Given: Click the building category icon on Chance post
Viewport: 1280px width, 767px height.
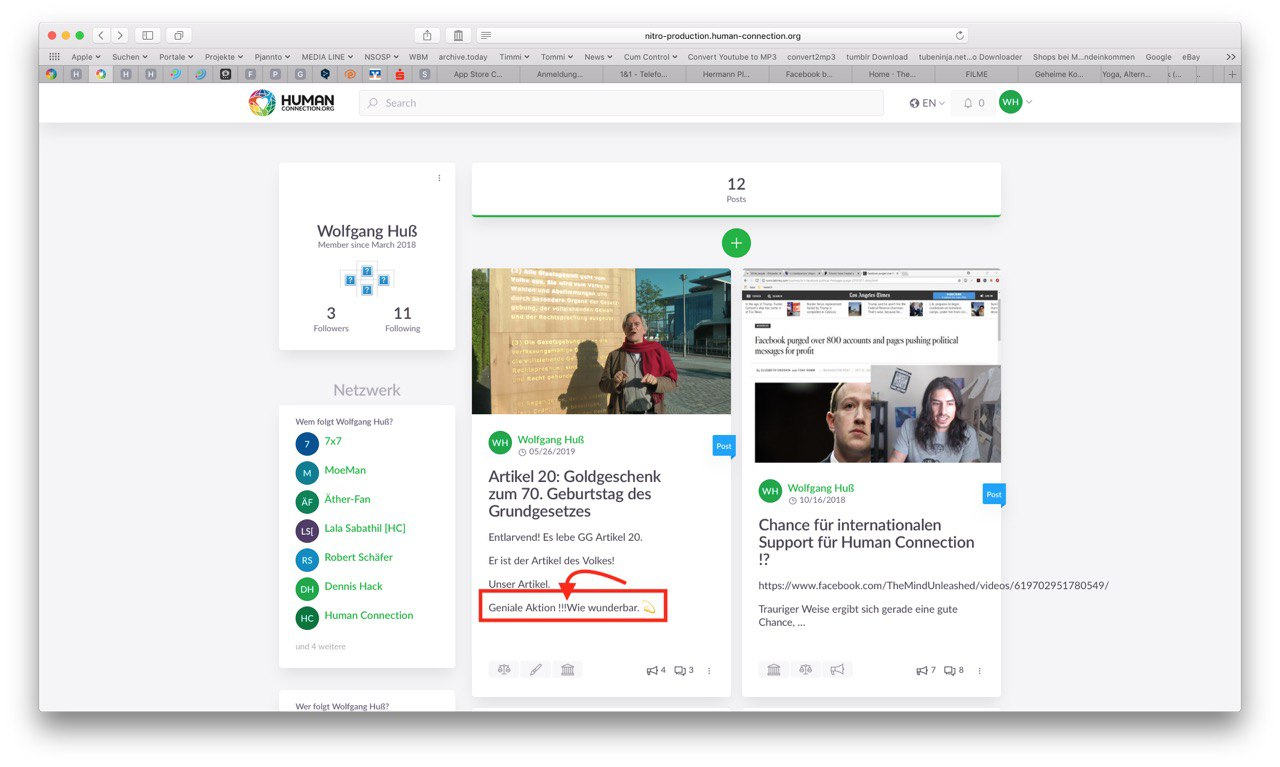Looking at the screenshot, I should pyautogui.click(x=774, y=669).
